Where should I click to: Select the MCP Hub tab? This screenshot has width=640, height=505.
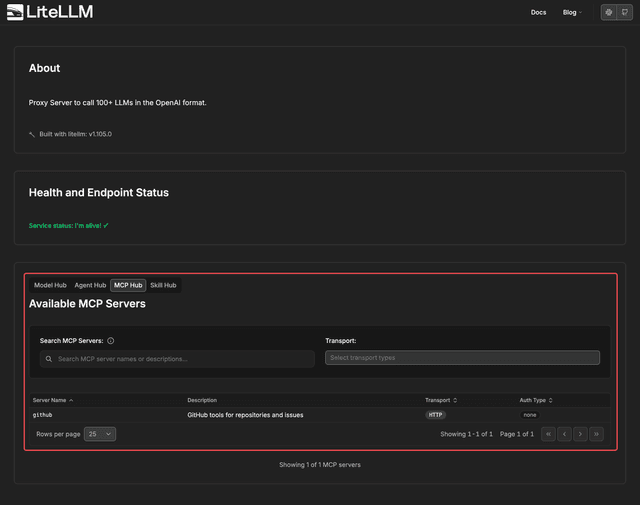point(128,285)
